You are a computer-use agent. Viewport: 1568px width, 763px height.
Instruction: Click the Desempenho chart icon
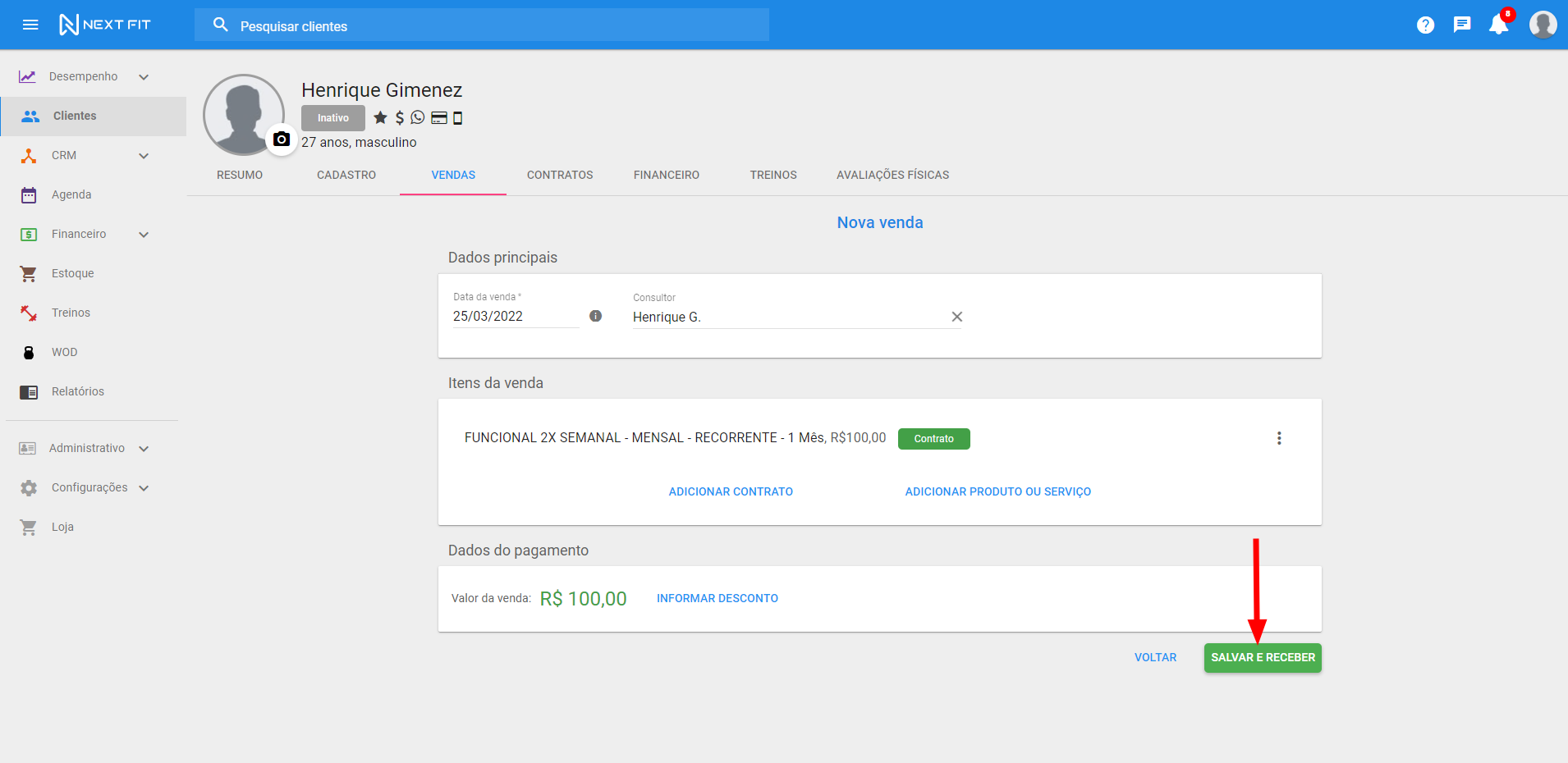point(27,76)
